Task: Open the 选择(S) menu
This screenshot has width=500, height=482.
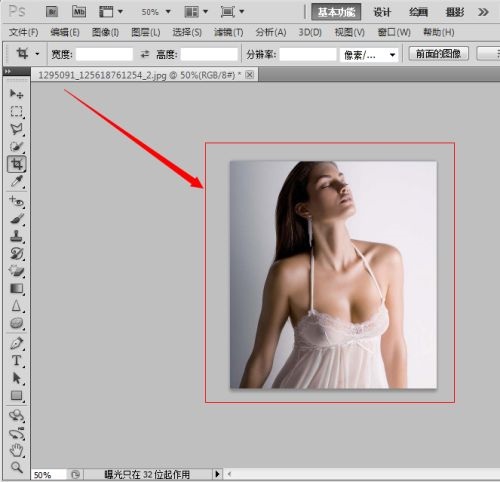Action: [187, 32]
